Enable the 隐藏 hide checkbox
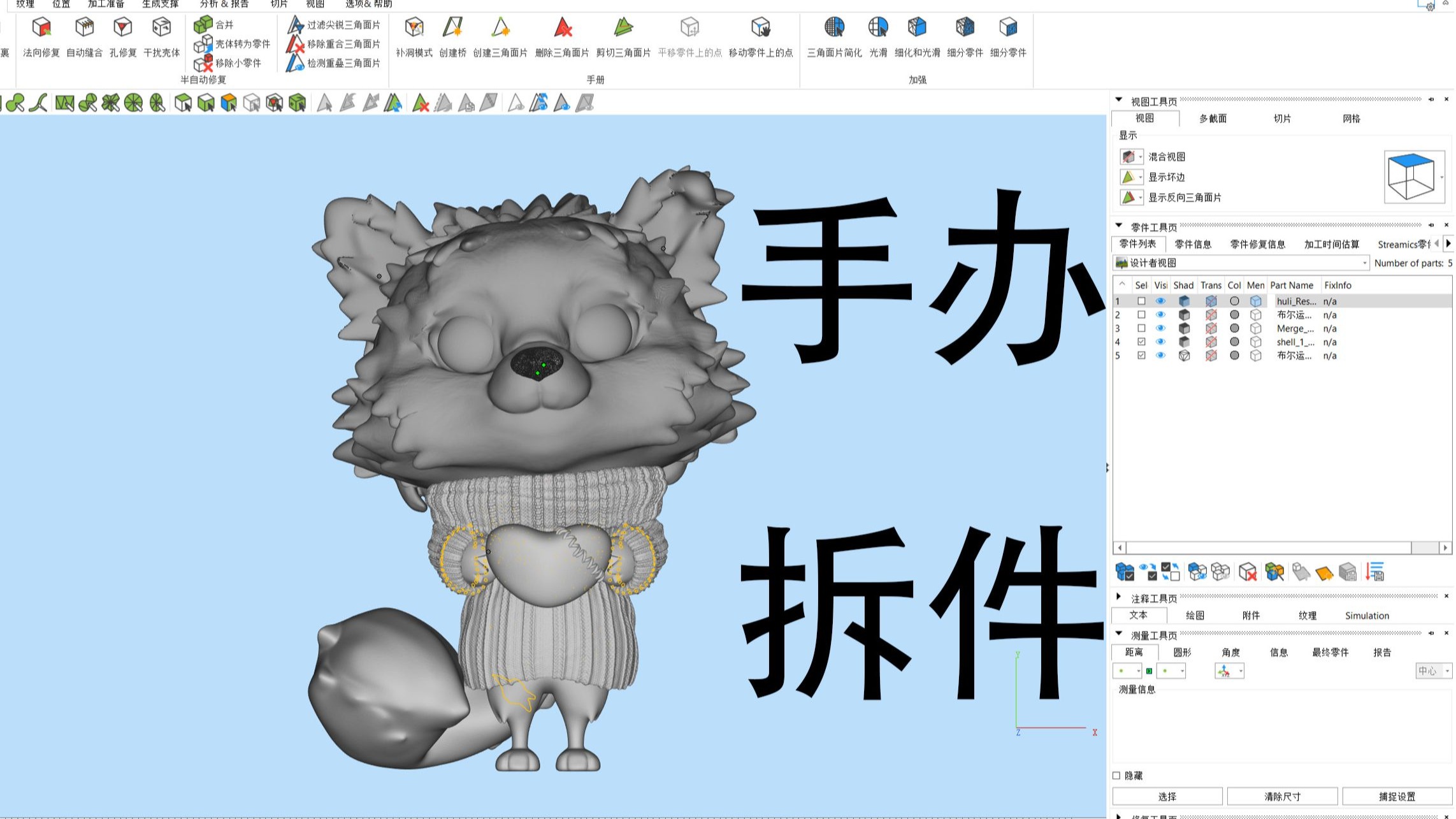 [1116, 776]
